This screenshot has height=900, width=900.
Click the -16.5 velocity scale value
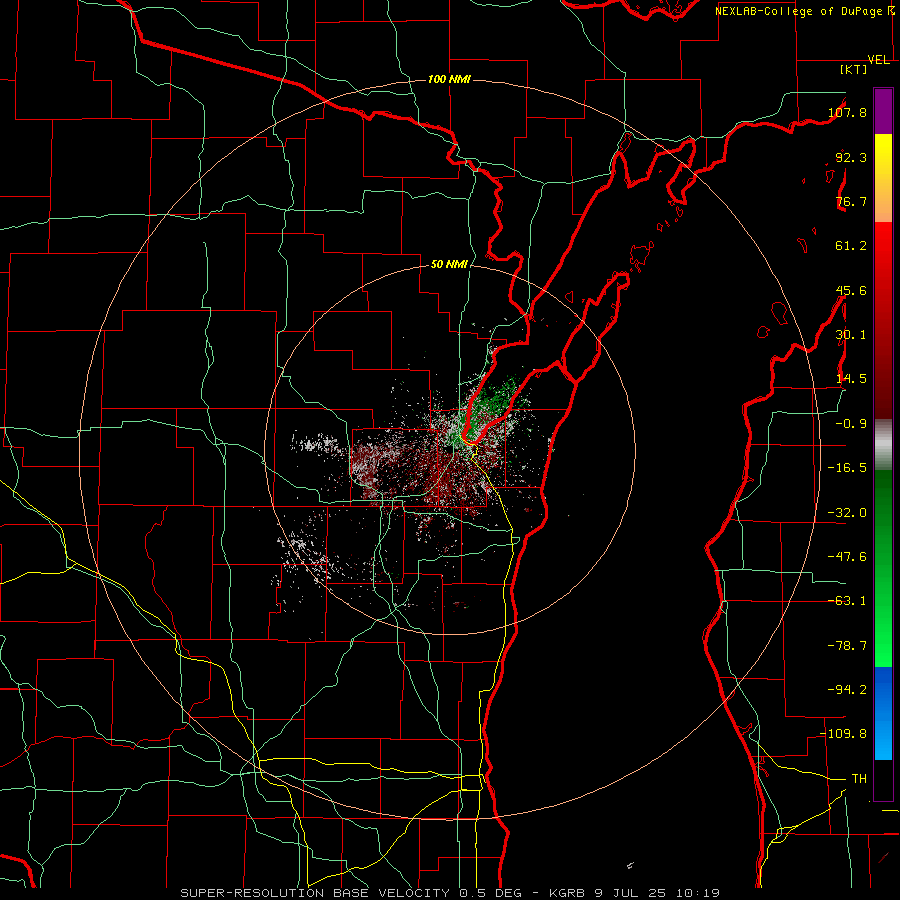click(847, 468)
